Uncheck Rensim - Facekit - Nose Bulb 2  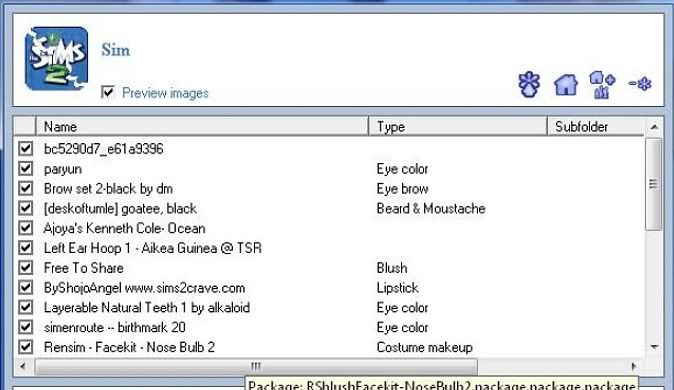point(25,347)
